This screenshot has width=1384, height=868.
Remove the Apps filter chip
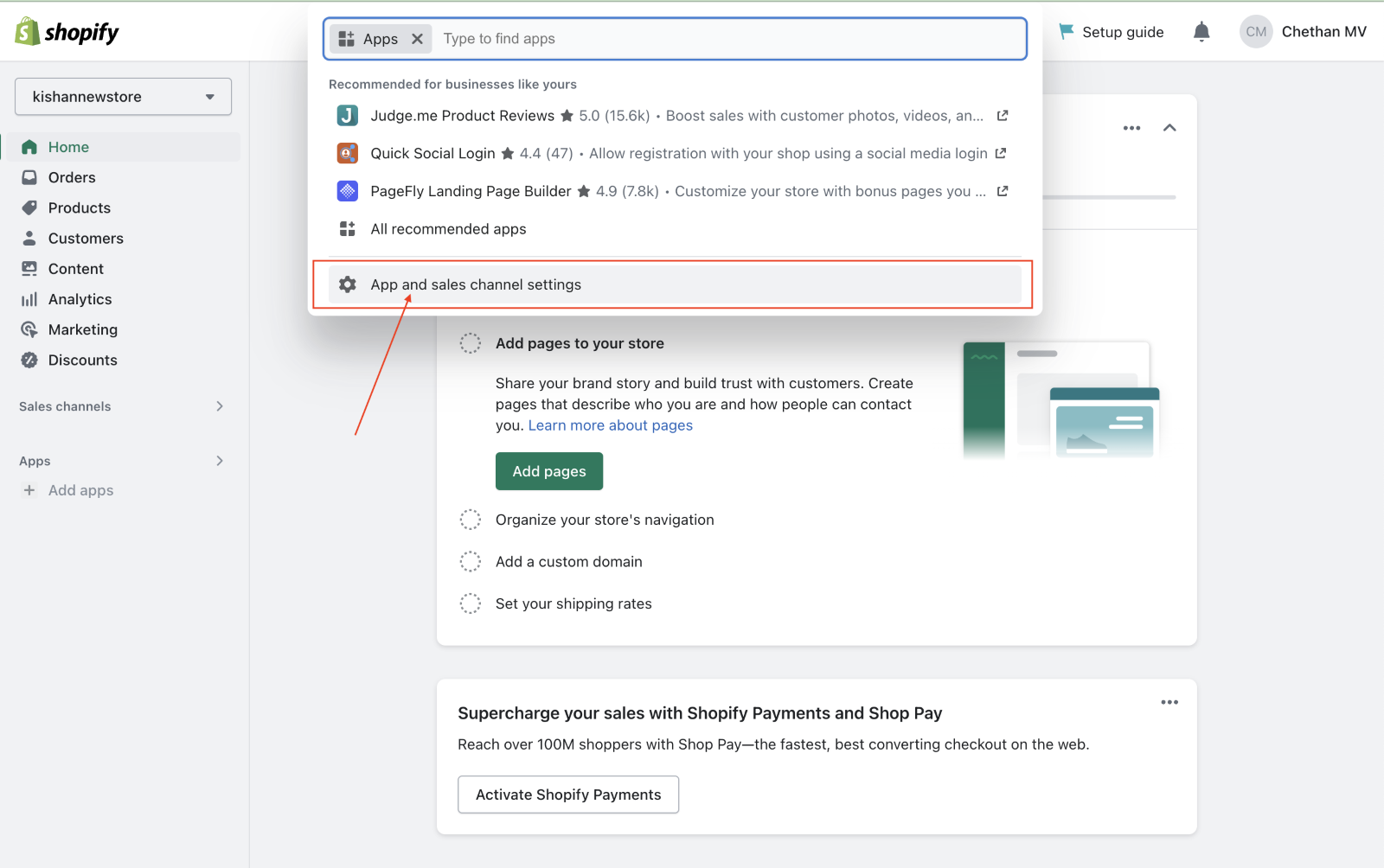(x=417, y=39)
